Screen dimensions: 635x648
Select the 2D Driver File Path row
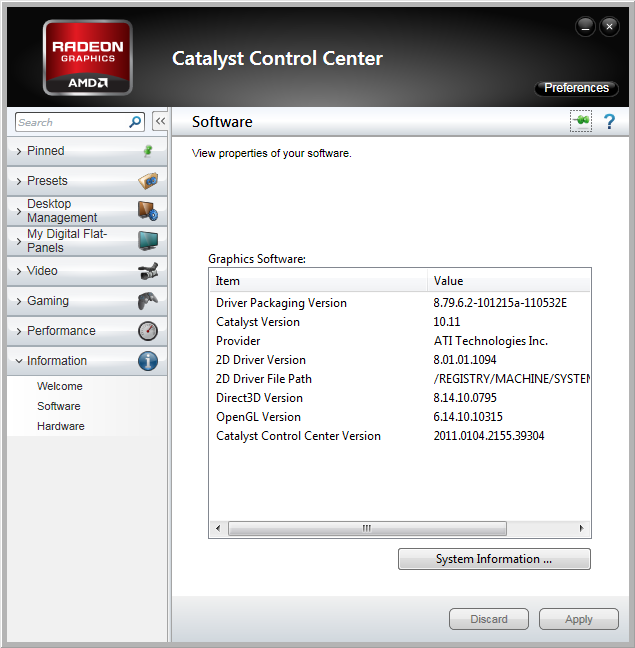(x=400, y=379)
